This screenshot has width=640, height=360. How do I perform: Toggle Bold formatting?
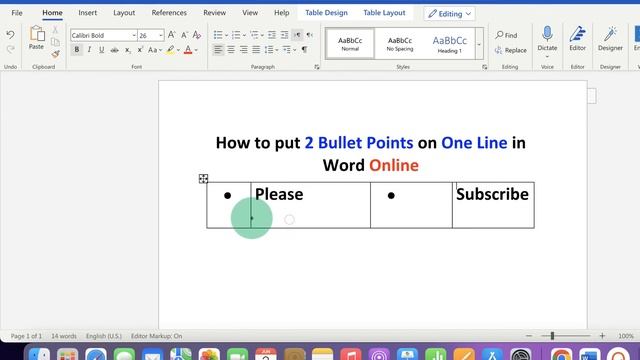pos(76,50)
